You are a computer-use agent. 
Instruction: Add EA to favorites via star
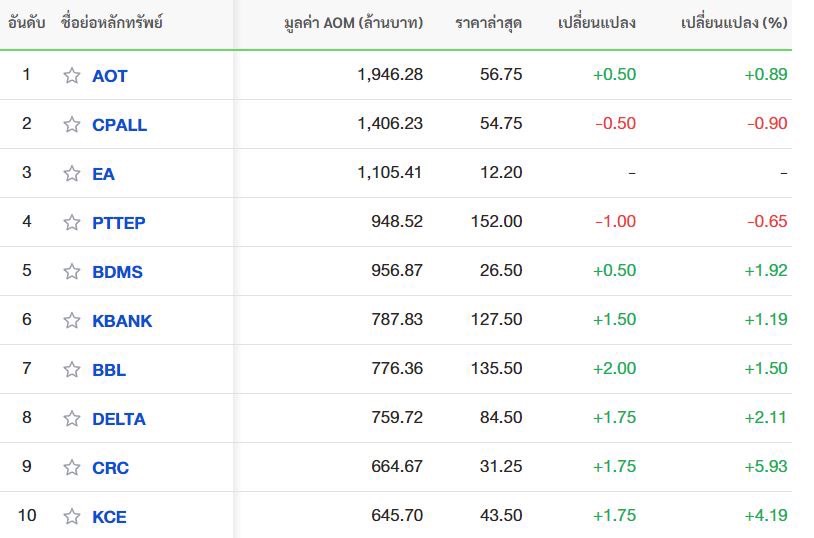72,173
